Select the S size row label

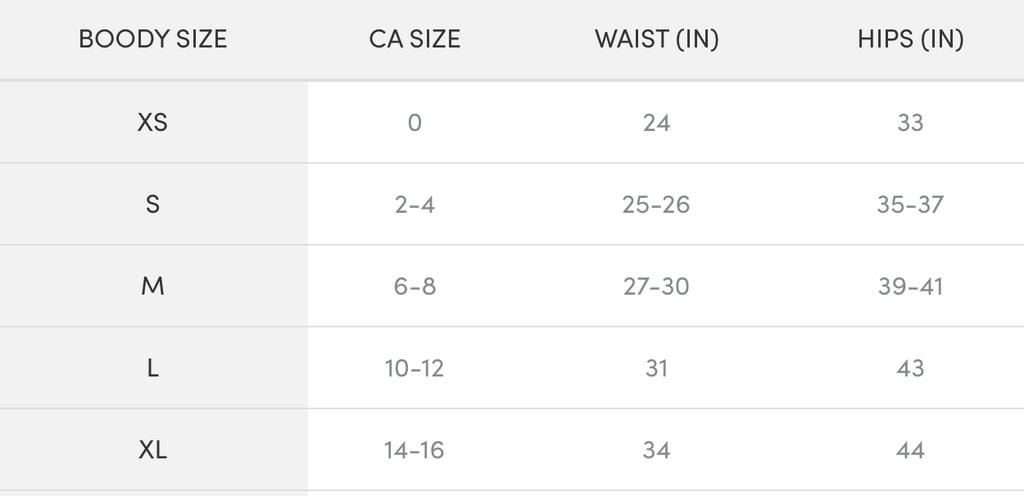[153, 205]
